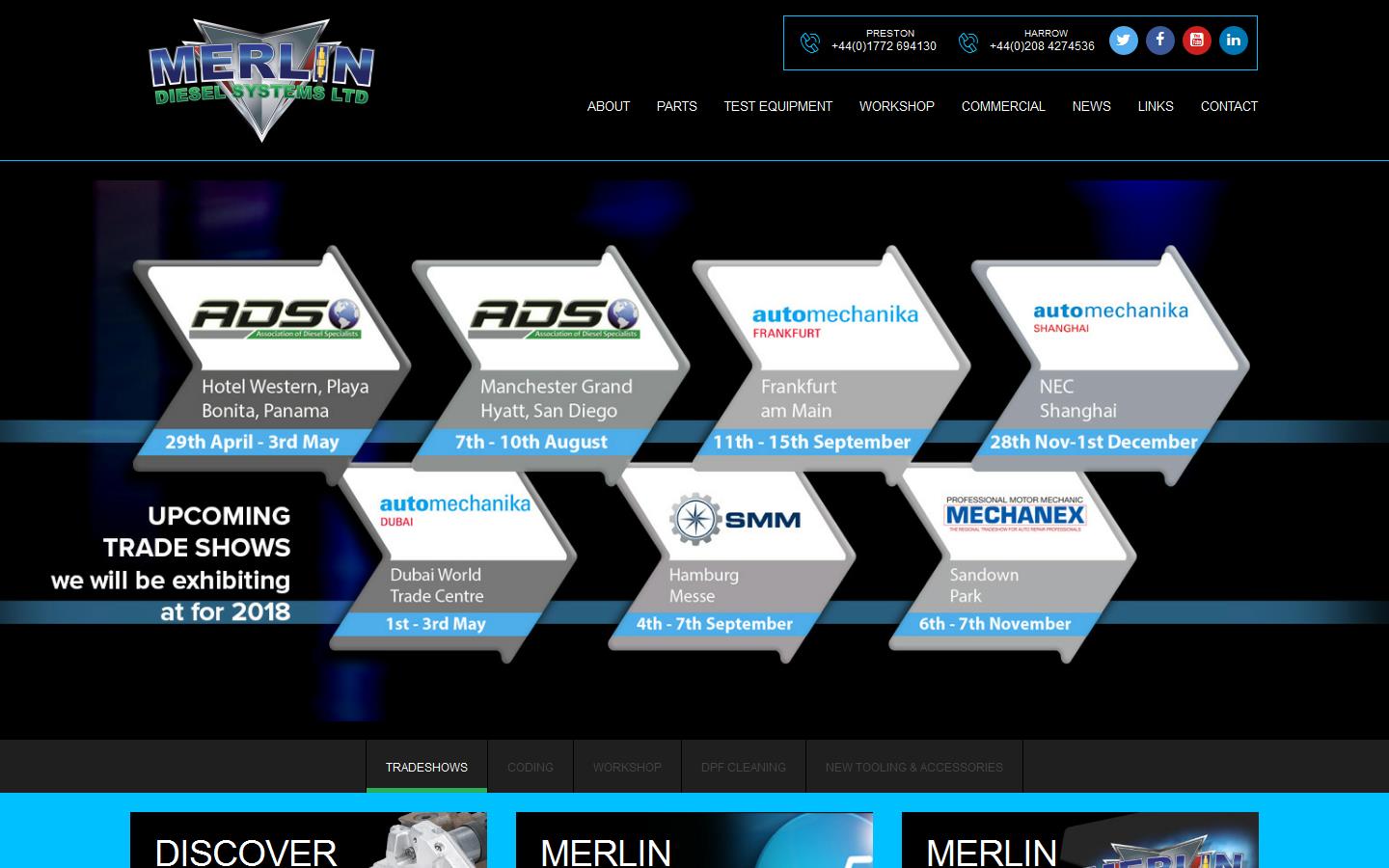The width and height of the screenshot is (1389, 868).
Task: Select the Automechanika Frankfurt logo
Action: 835,316
